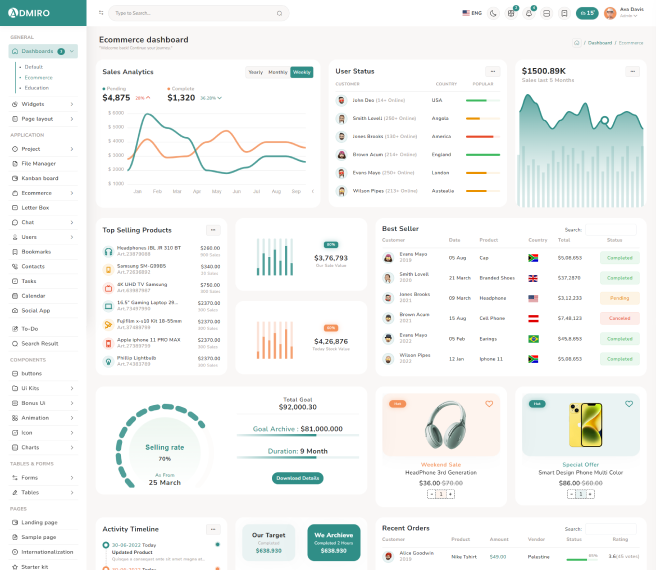Favorite the HeadPhone 3rd Generation heart
The image size is (656, 570).
point(489,404)
